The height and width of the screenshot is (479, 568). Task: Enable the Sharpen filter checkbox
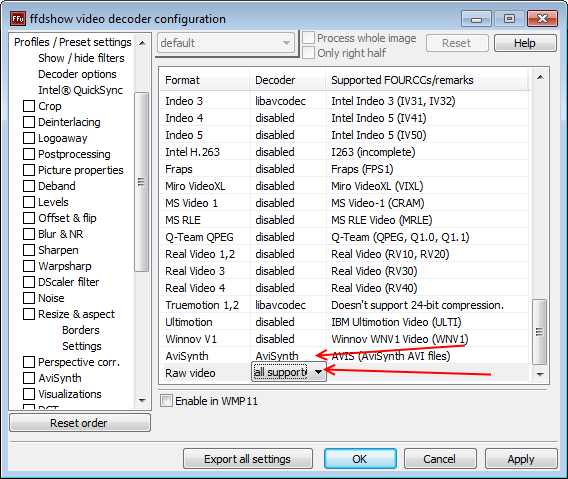tap(29, 250)
